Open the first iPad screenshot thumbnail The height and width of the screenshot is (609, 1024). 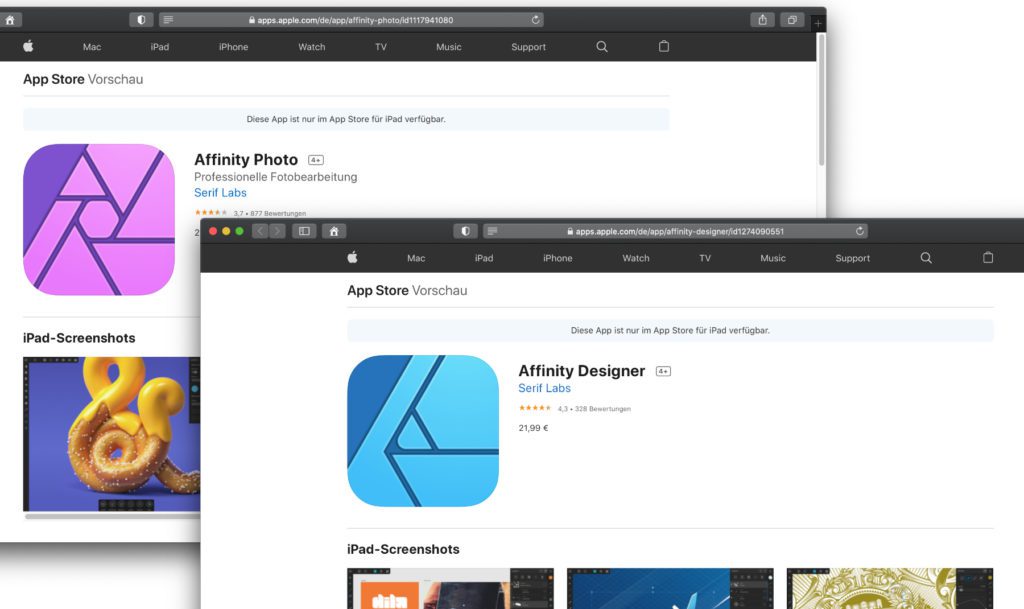click(449, 590)
